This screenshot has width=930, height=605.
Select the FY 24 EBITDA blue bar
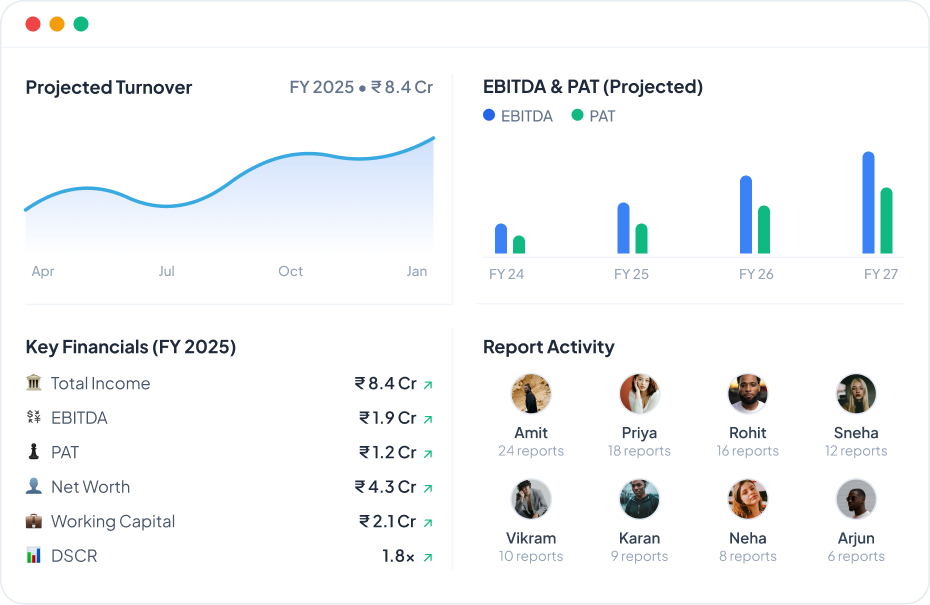[x=501, y=238]
